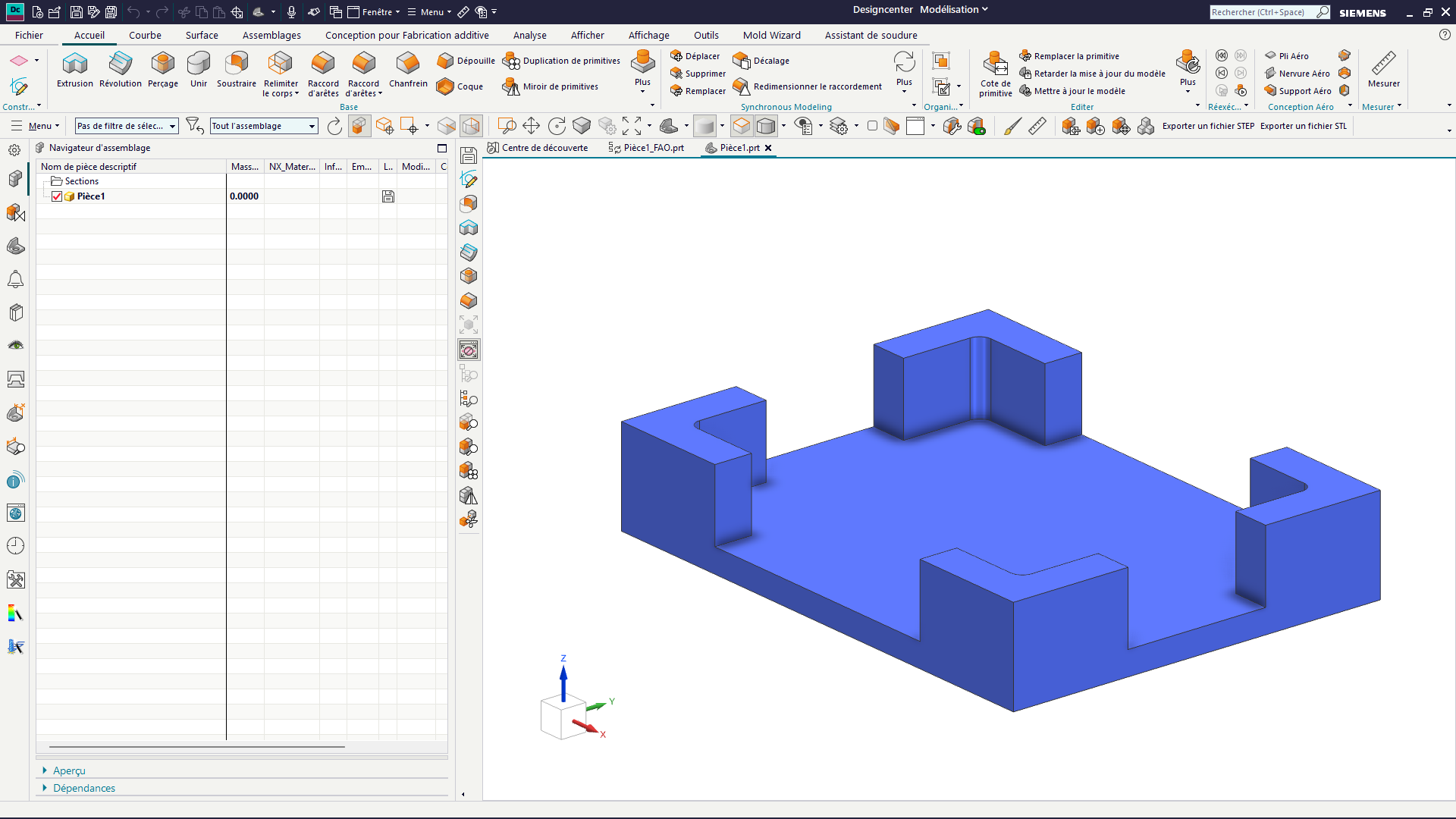This screenshot has height=819, width=1456.
Task: Click the search field Rechercher
Action: pyautogui.click(x=1263, y=12)
